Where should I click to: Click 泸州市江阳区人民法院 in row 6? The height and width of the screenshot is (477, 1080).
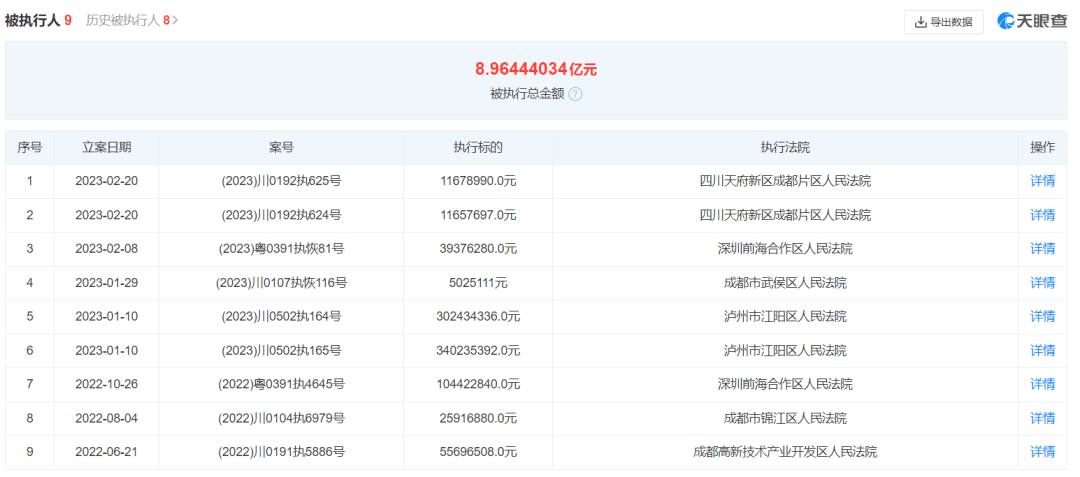pos(785,350)
